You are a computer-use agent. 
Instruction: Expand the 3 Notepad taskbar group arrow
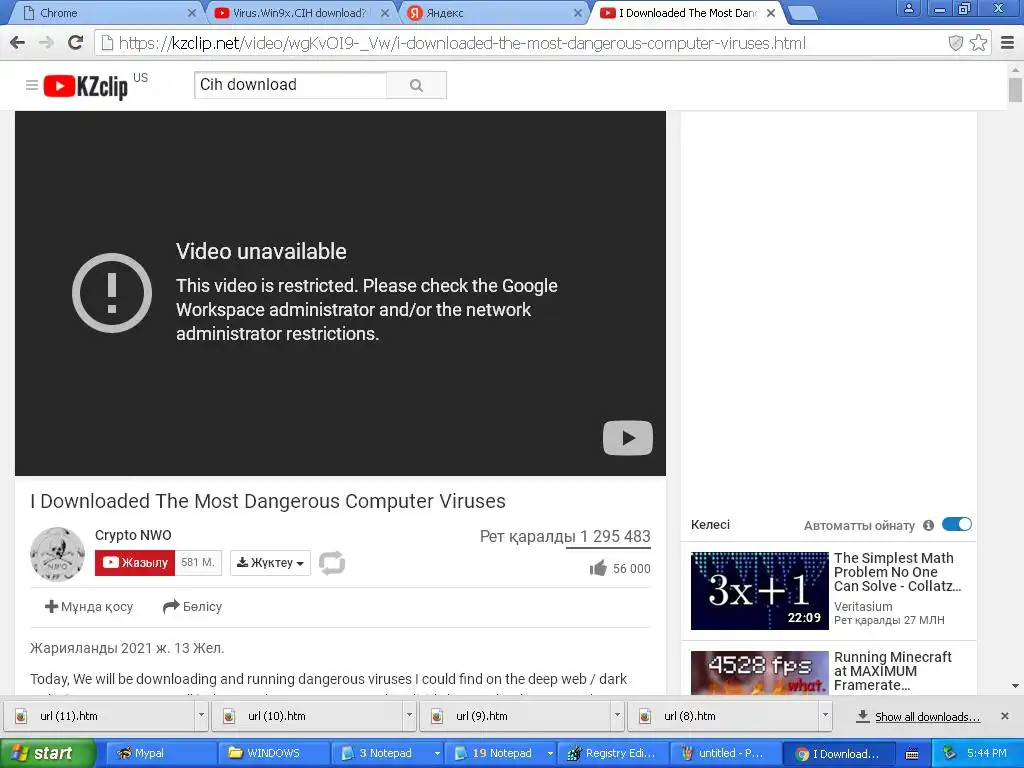437,754
